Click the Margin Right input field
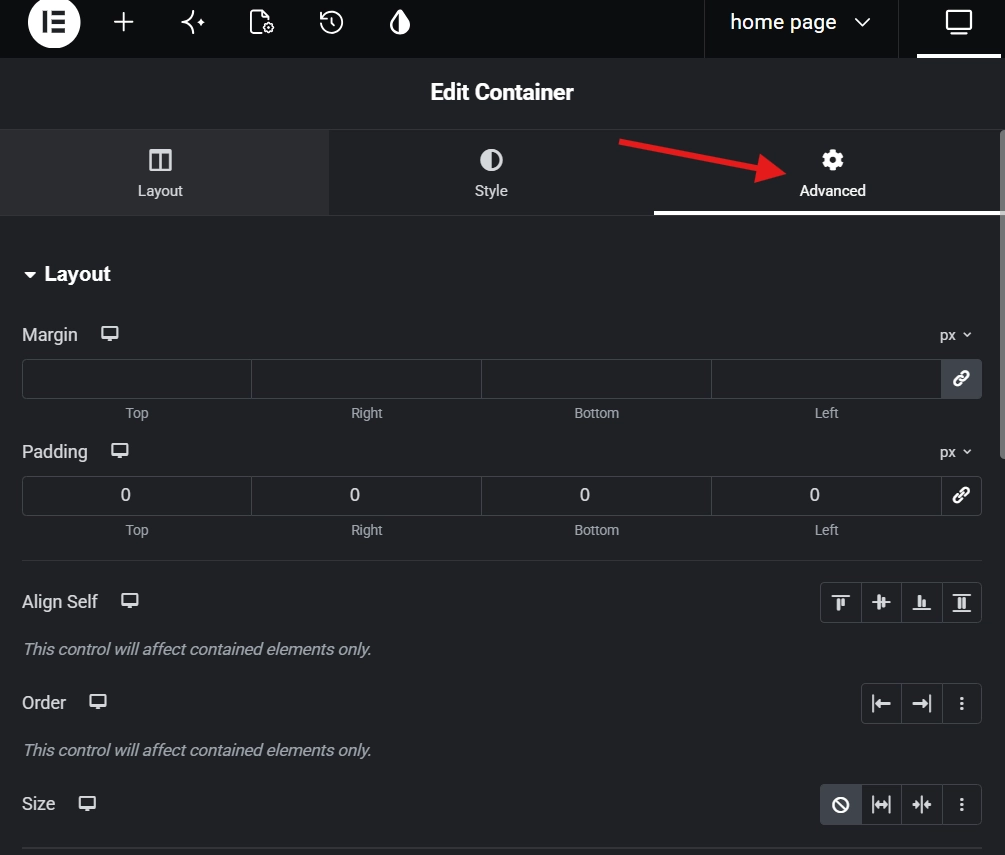 (367, 379)
